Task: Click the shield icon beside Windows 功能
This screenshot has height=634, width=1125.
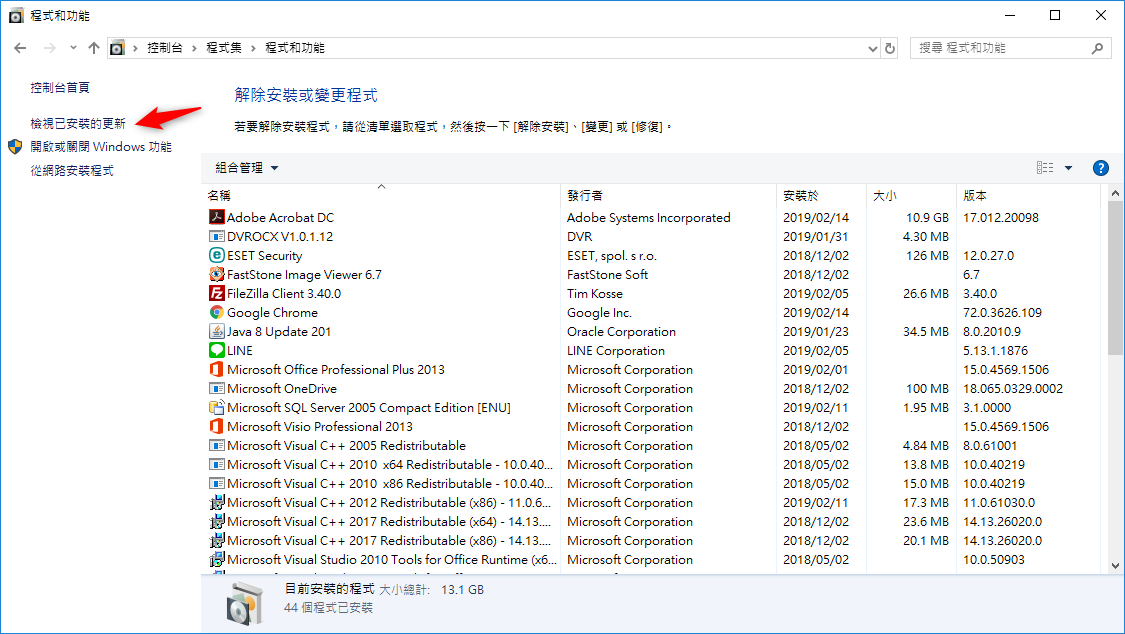Action: coord(15,146)
